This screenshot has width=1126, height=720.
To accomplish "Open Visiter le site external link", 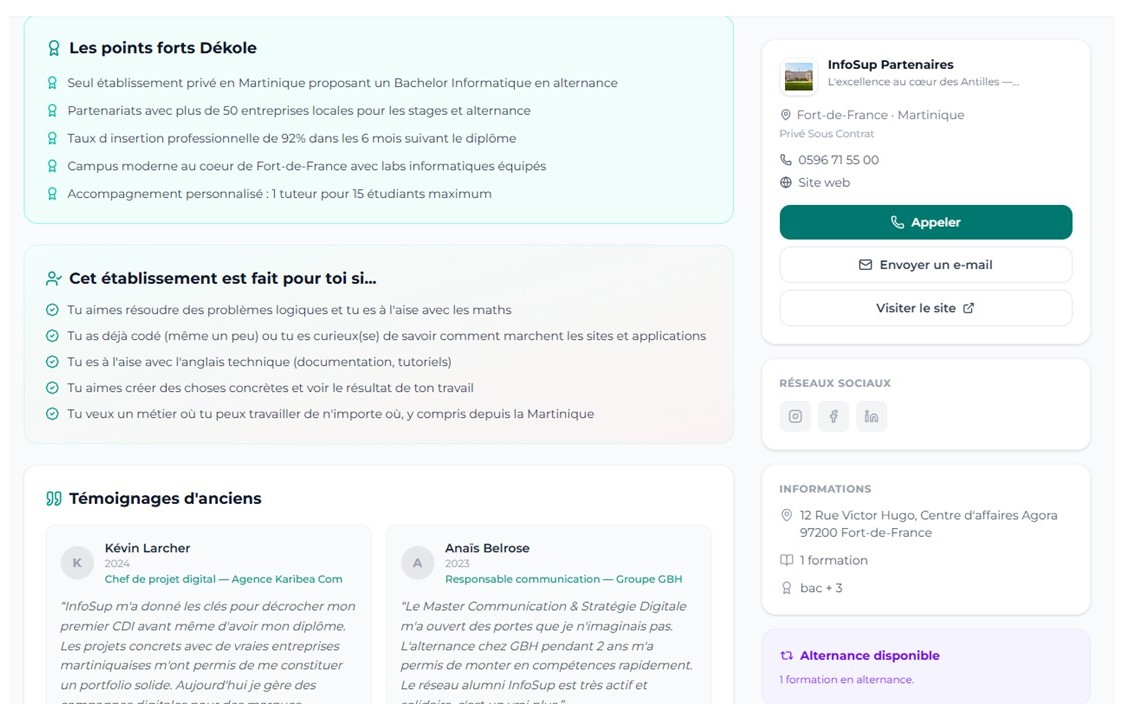I will 925,308.
